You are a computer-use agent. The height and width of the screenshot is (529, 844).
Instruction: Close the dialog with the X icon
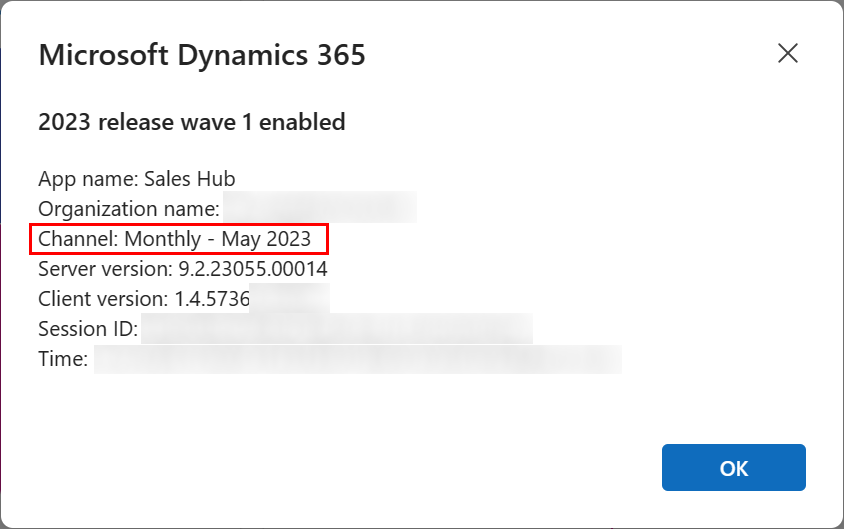[x=787, y=53]
